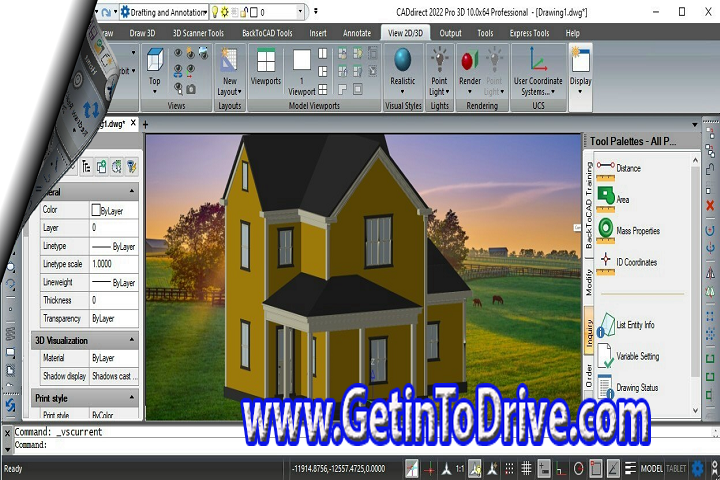Open the Drawing Status tool
Viewport: 720px width, 480px height.
point(628,387)
